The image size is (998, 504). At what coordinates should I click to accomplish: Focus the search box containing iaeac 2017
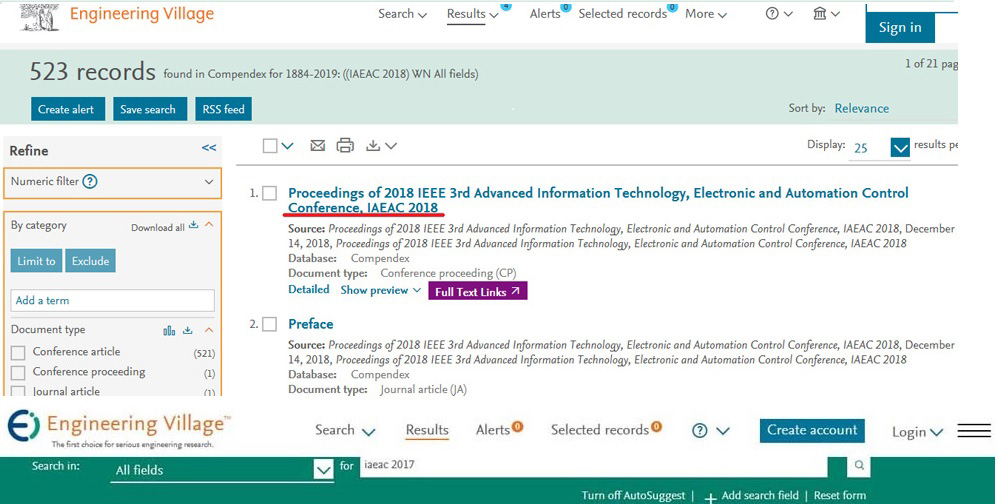[593, 466]
